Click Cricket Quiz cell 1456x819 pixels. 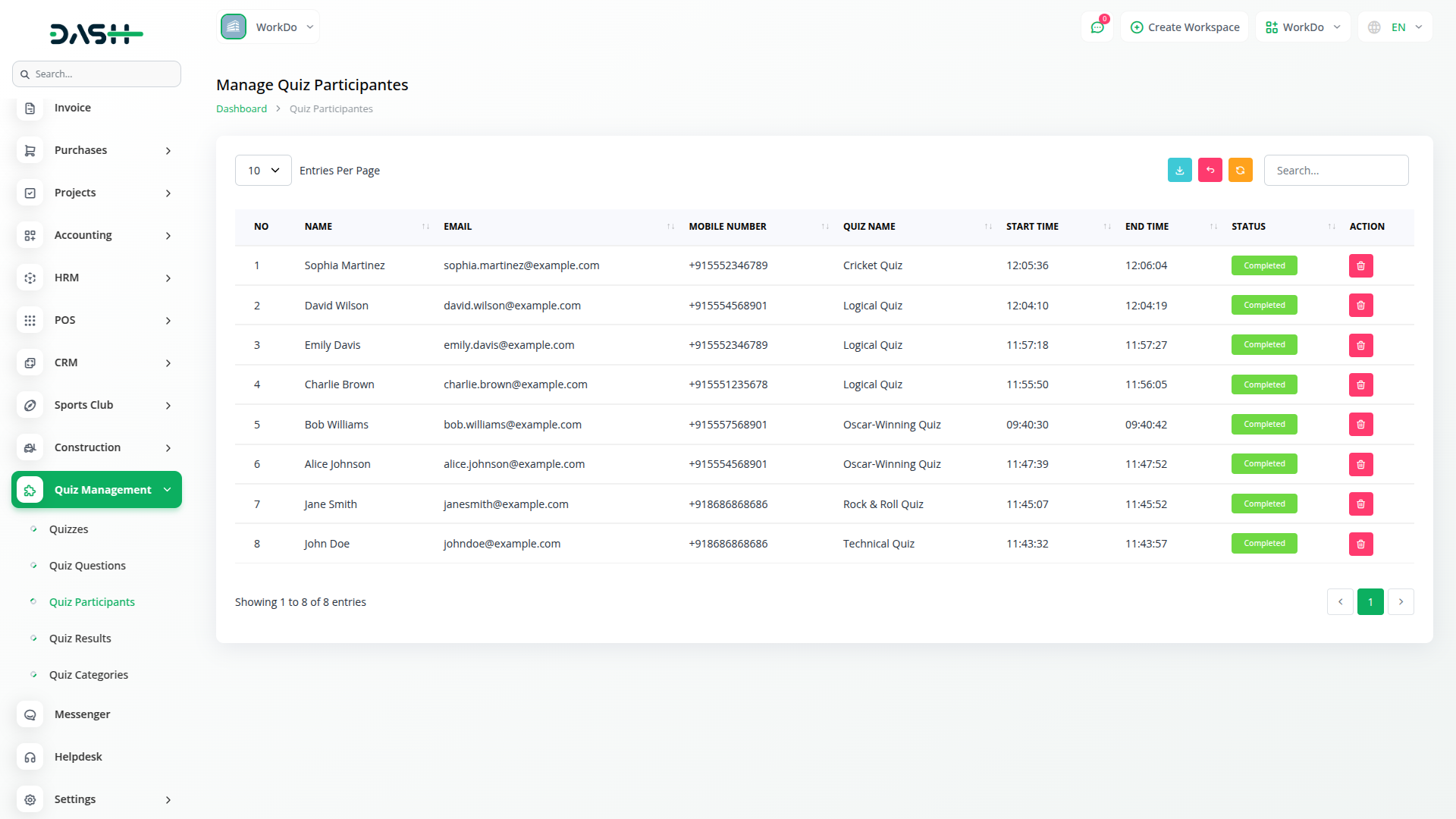pos(873,265)
